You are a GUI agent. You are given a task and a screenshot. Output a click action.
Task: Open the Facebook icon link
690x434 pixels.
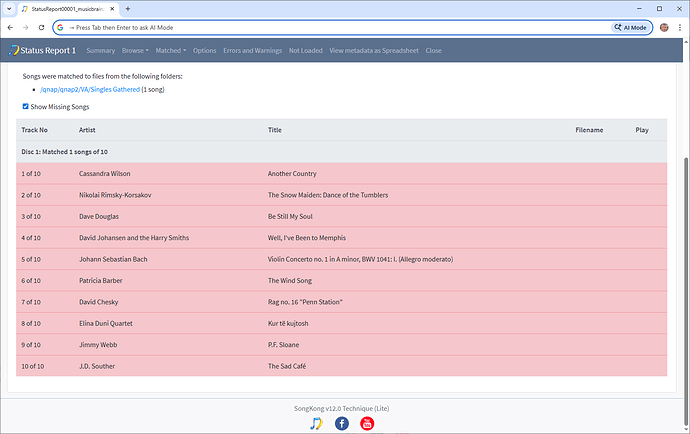342,423
